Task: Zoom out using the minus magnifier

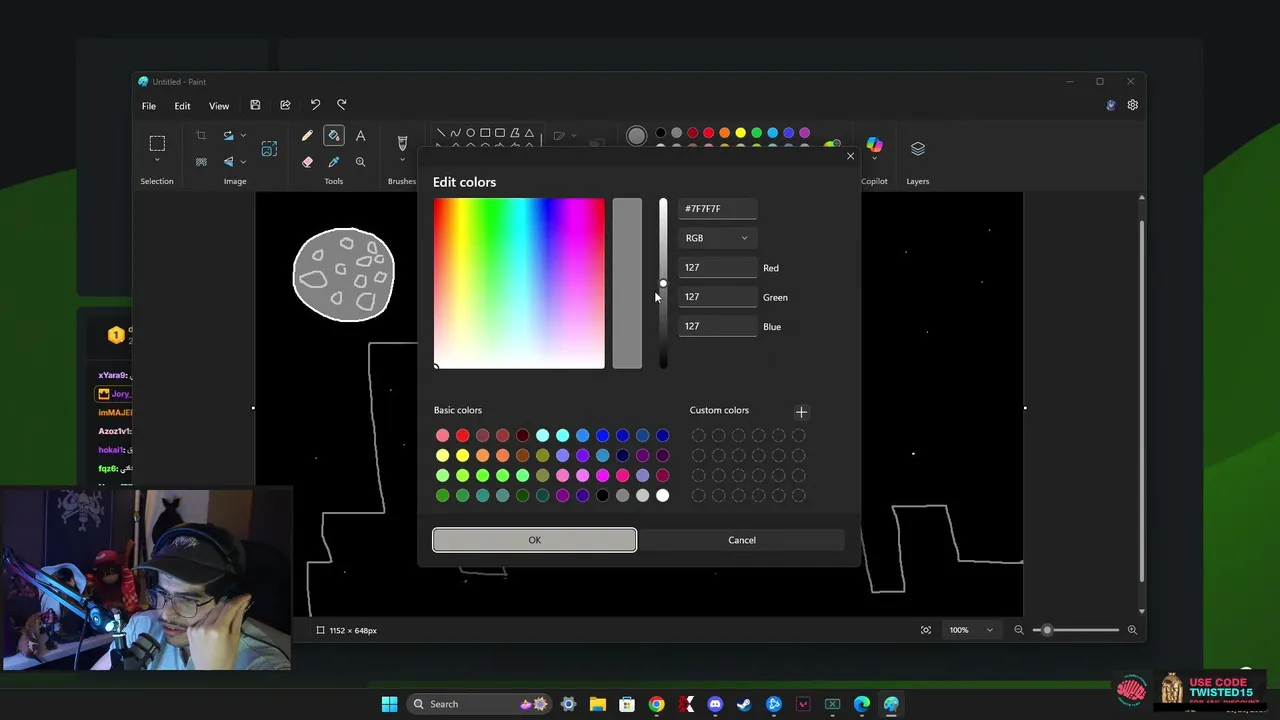Action: (x=1019, y=630)
